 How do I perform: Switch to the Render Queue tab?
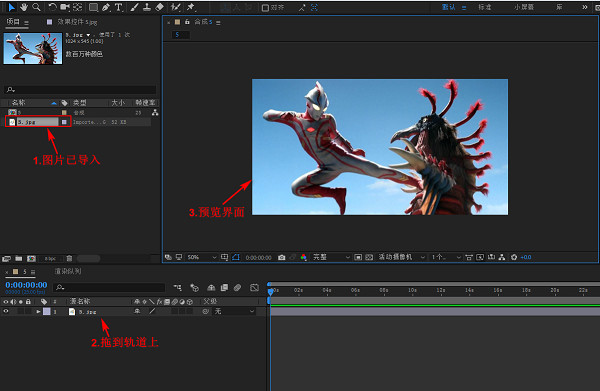point(68,271)
